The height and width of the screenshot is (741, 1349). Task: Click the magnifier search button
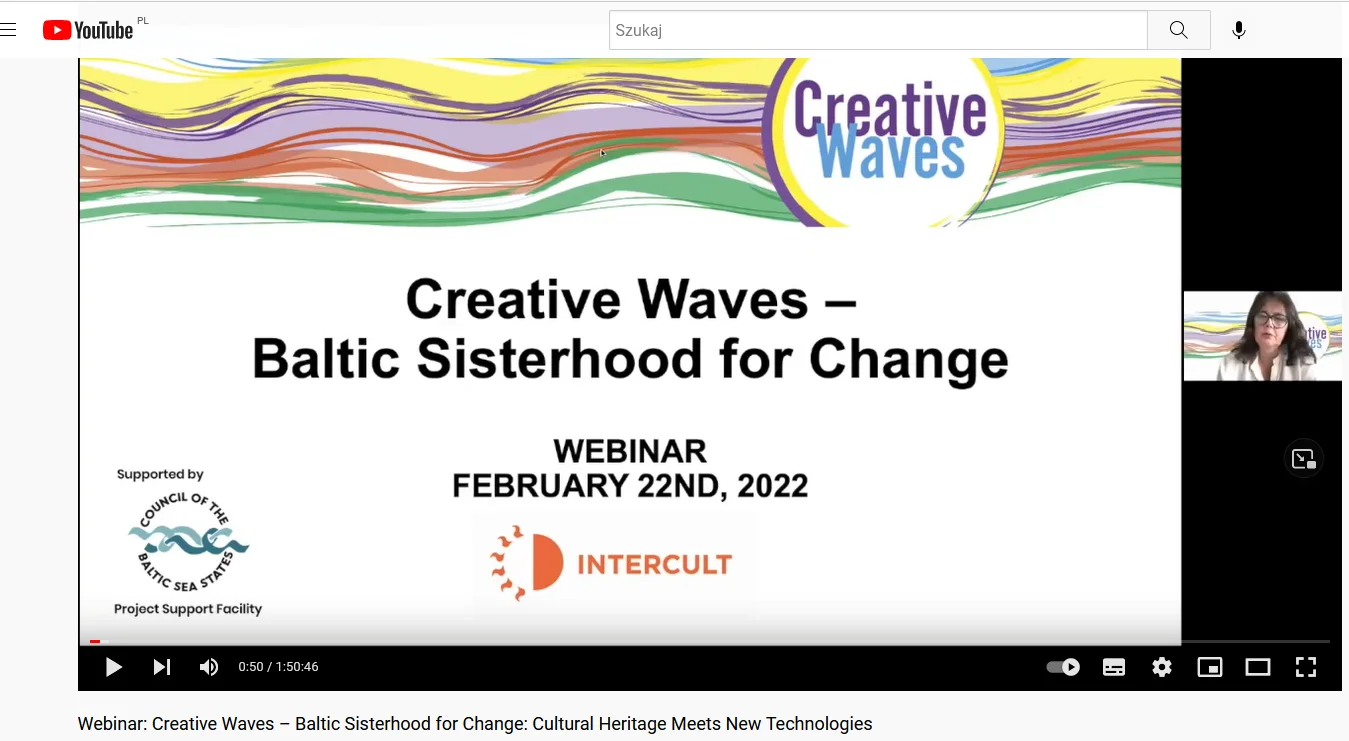click(x=1179, y=30)
